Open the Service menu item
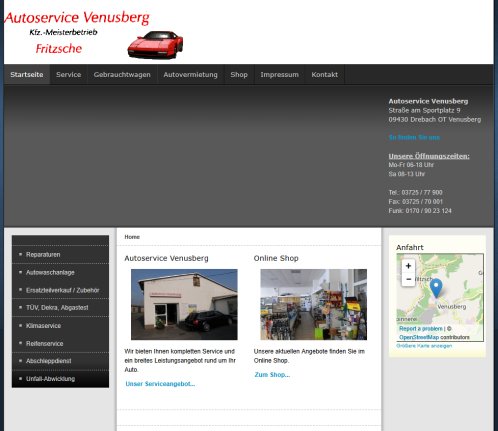The image size is (498, 431). (69, 75)
